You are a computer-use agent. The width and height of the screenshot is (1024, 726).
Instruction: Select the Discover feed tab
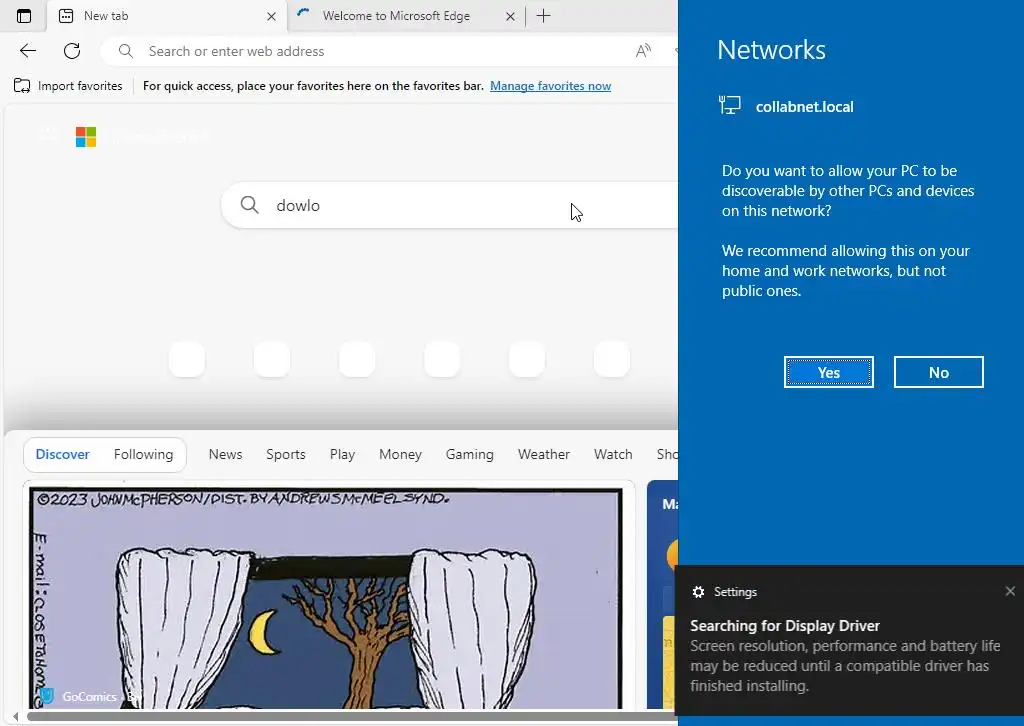[x=63, y=454]
